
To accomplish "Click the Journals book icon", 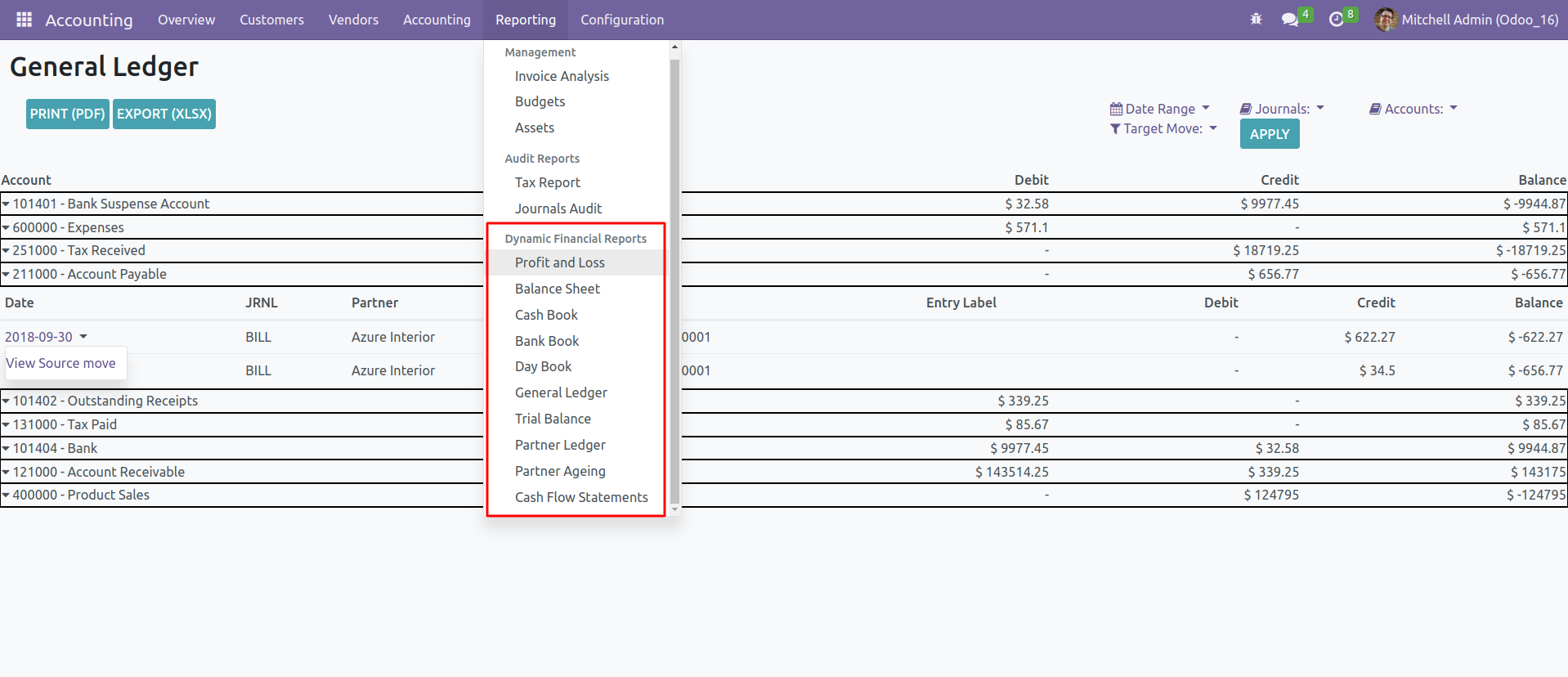I will [1246, 109].
